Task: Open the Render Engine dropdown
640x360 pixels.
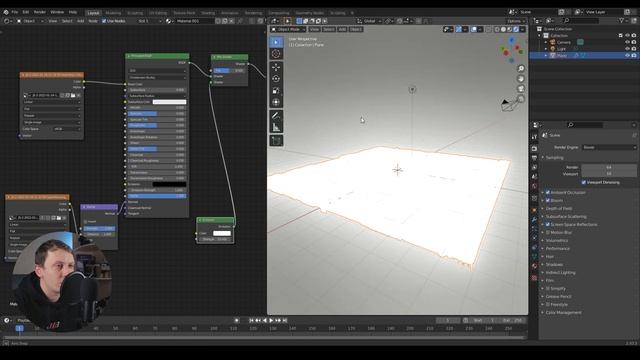Action: tap(609, 147)
